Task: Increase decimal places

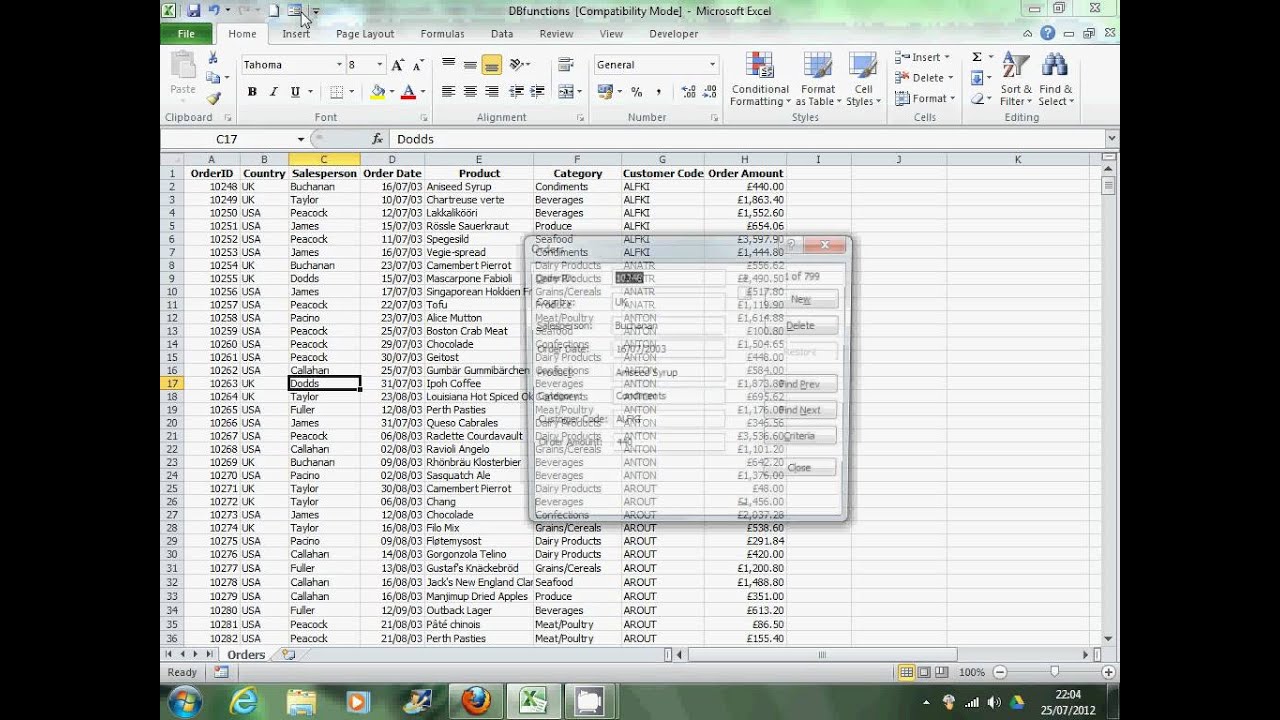Action: (688, 92)
